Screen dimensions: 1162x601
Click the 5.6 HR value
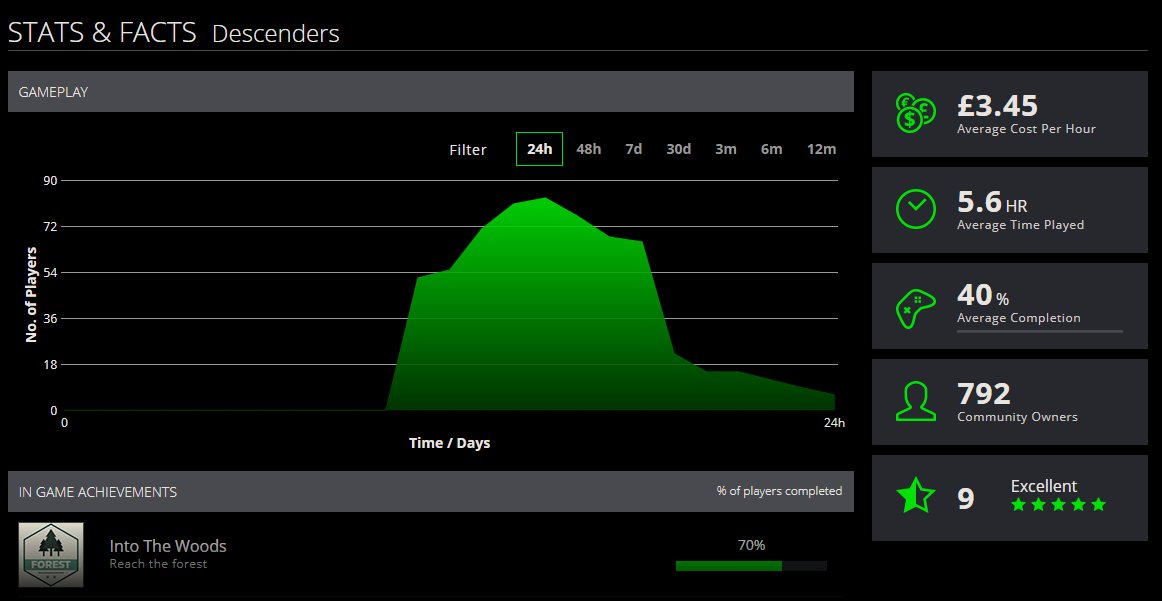pos(992,202)
